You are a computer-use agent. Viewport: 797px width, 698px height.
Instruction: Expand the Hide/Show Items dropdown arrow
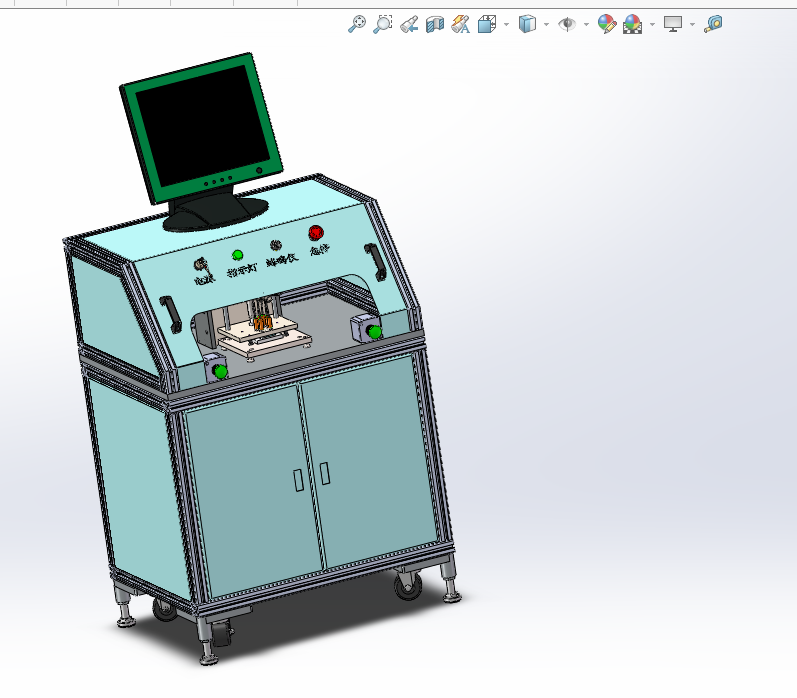point(586,24)
